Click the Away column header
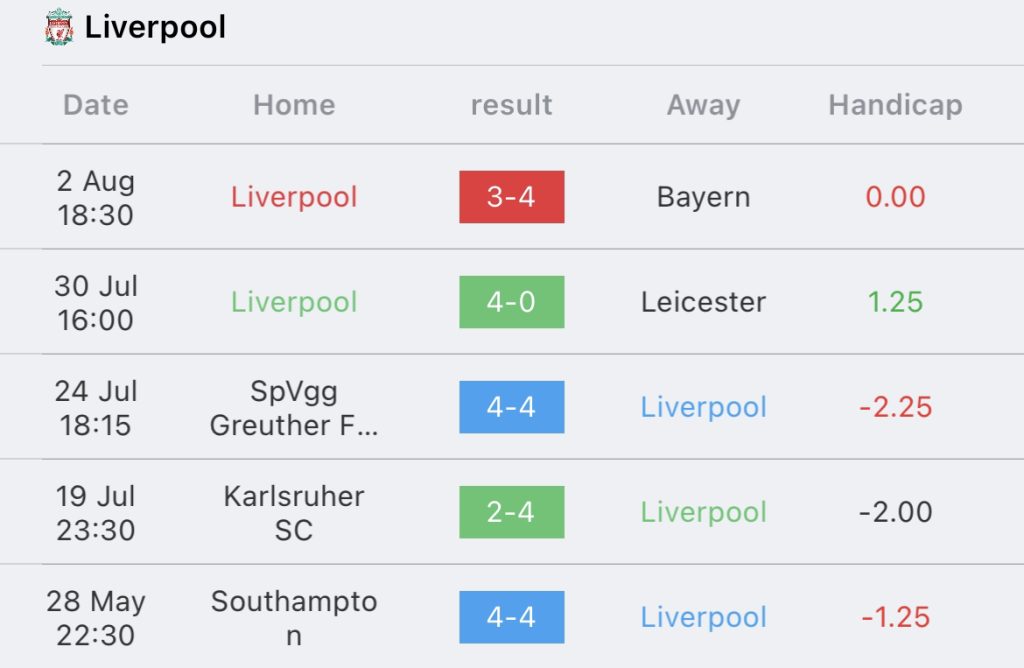1024x668 pixels. pyautogui.click(x=704, y=105)
